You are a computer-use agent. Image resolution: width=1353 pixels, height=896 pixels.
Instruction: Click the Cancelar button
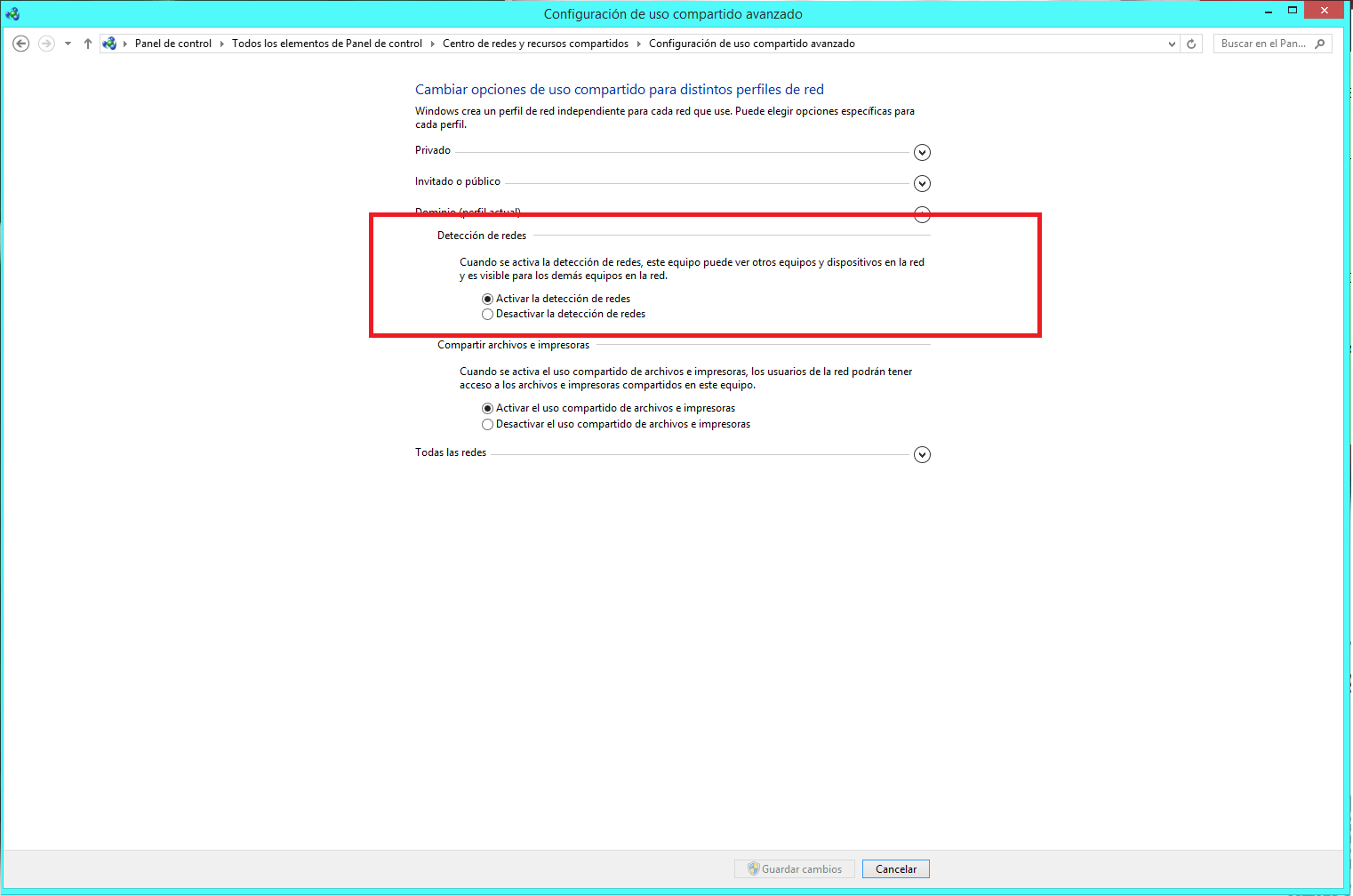tap(896, 869)
